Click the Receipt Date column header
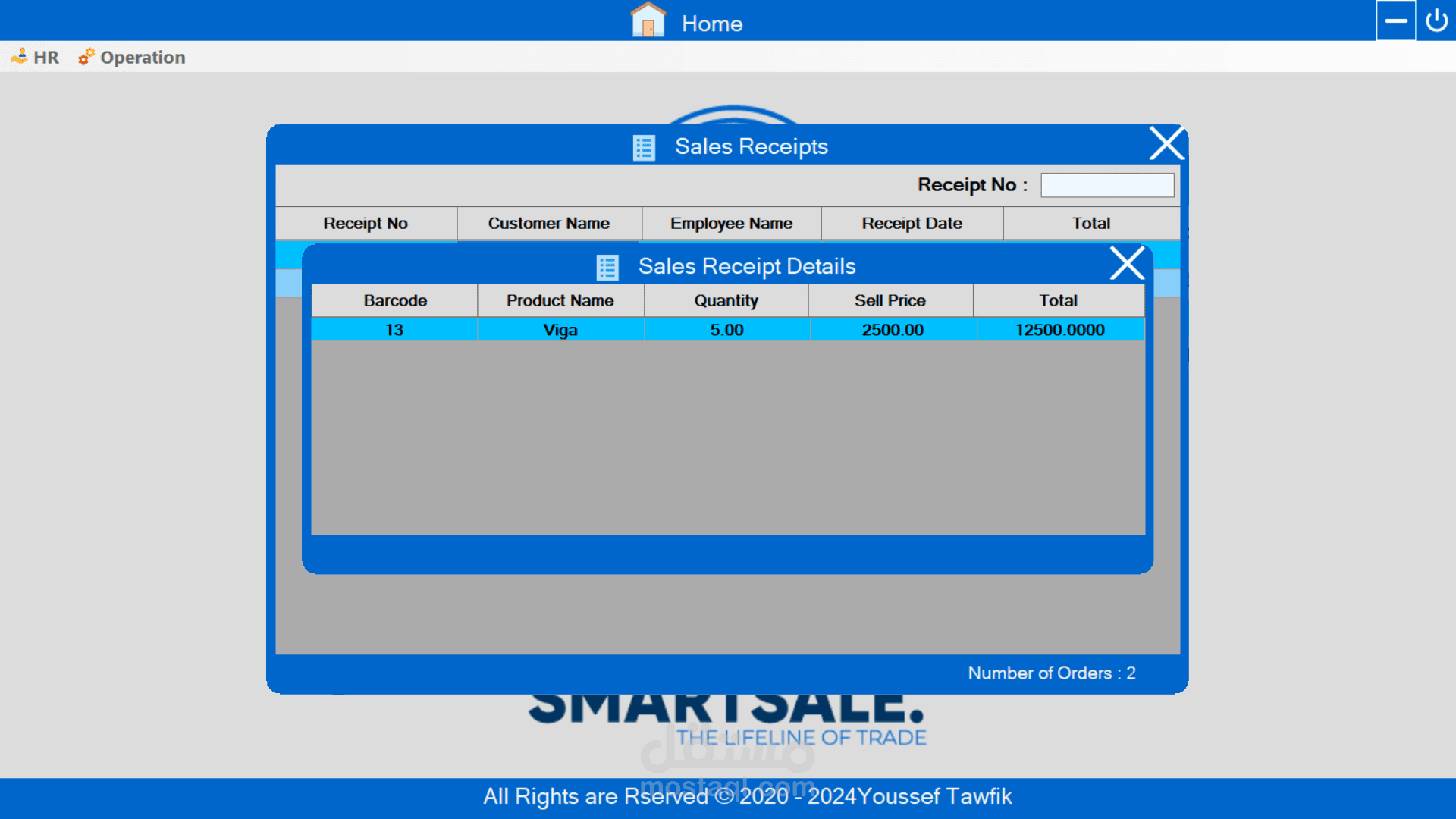Viewport: 1456px width, 819px height. (912, 224)
